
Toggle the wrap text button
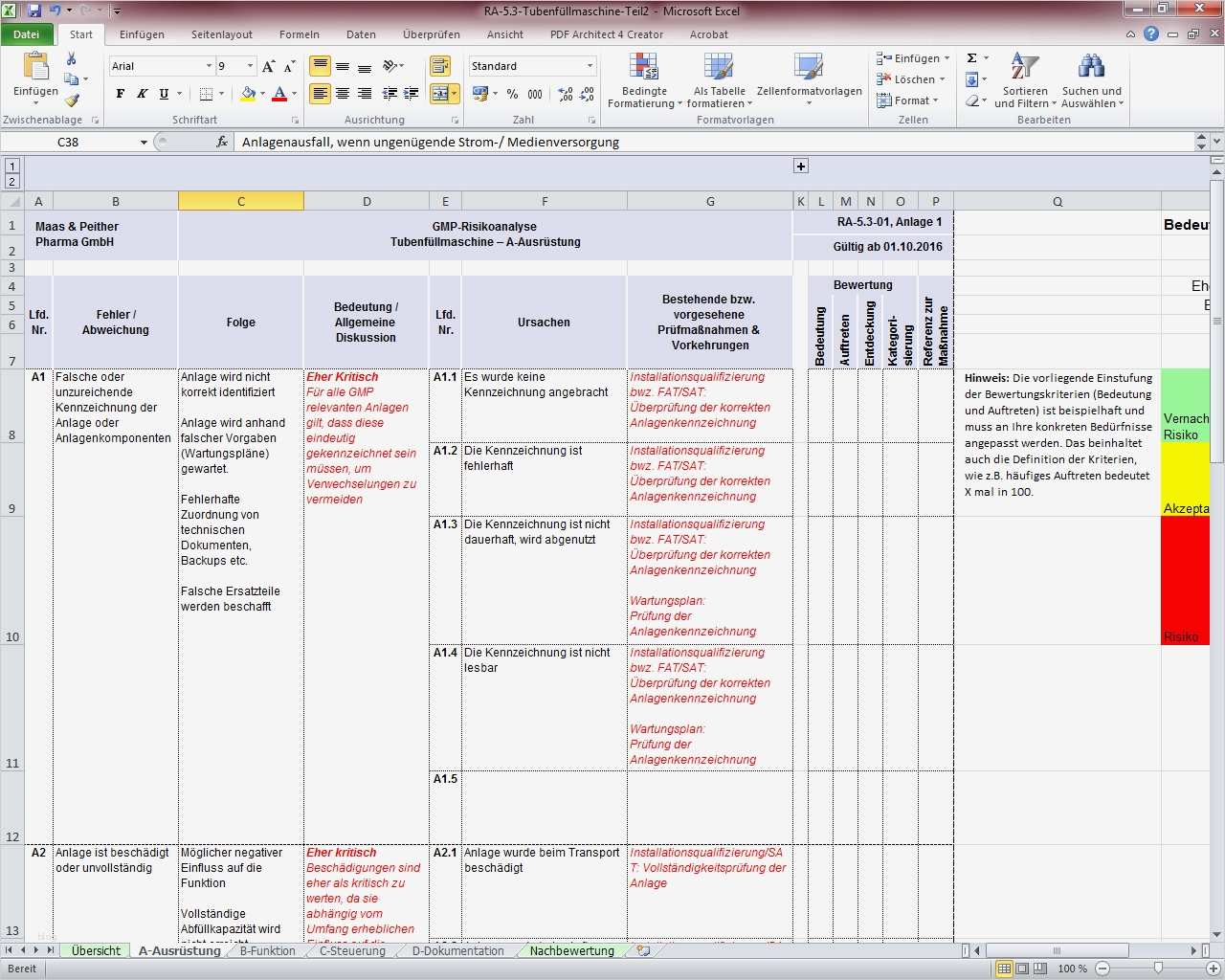[439, 66]
